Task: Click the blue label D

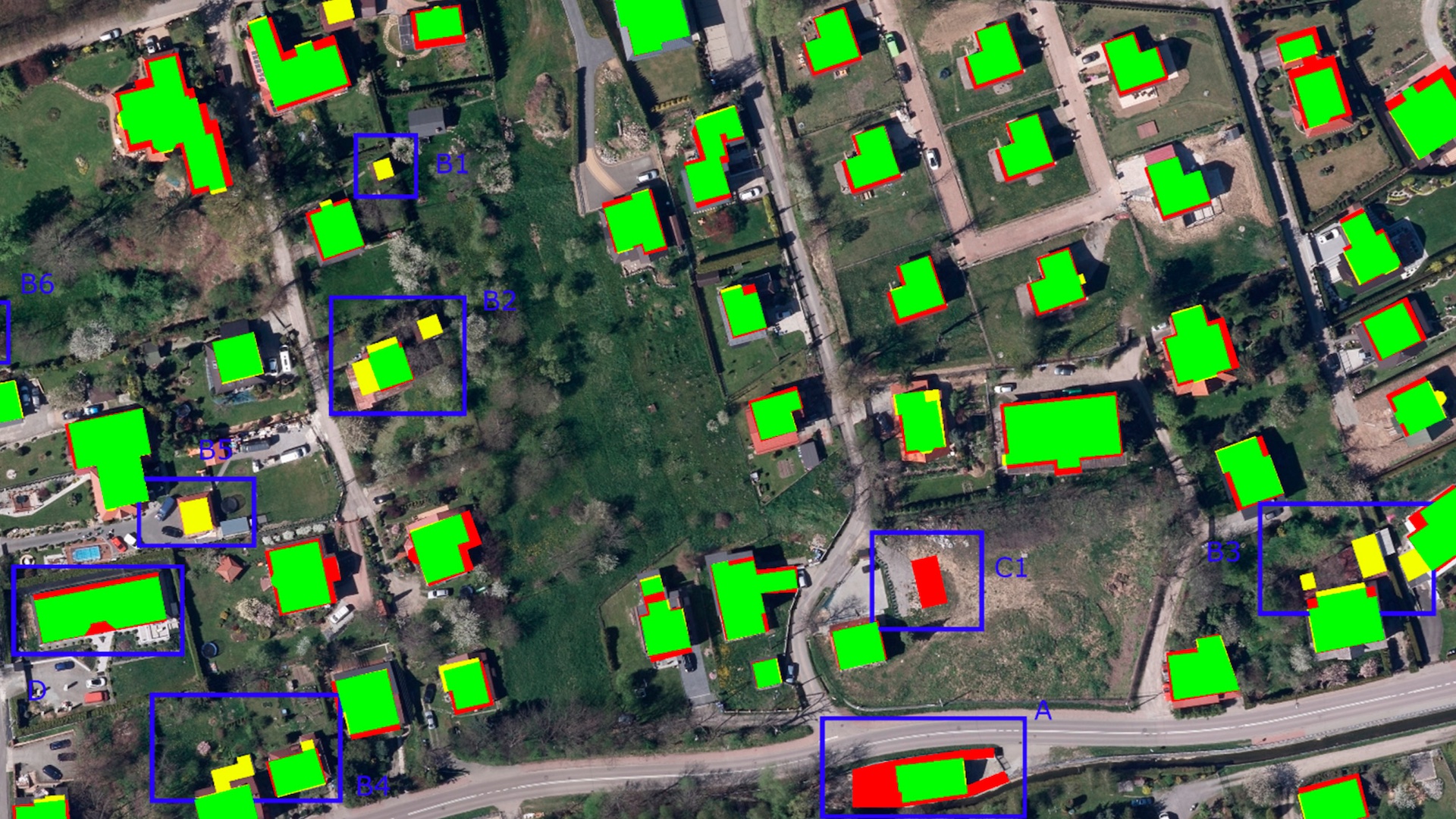Action: [x=37, y=691]
